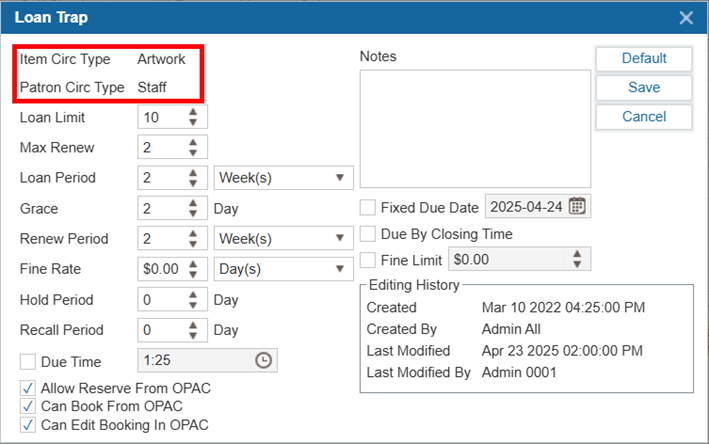Increase the Recall Period value
709x444 pixels.
[193, 325]
